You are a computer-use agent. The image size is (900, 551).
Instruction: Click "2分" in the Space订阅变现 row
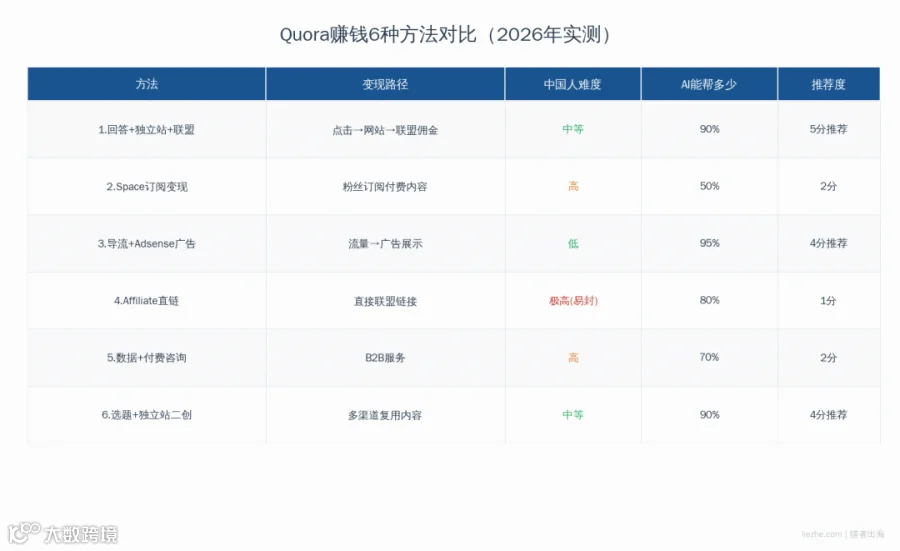(828, 186)
